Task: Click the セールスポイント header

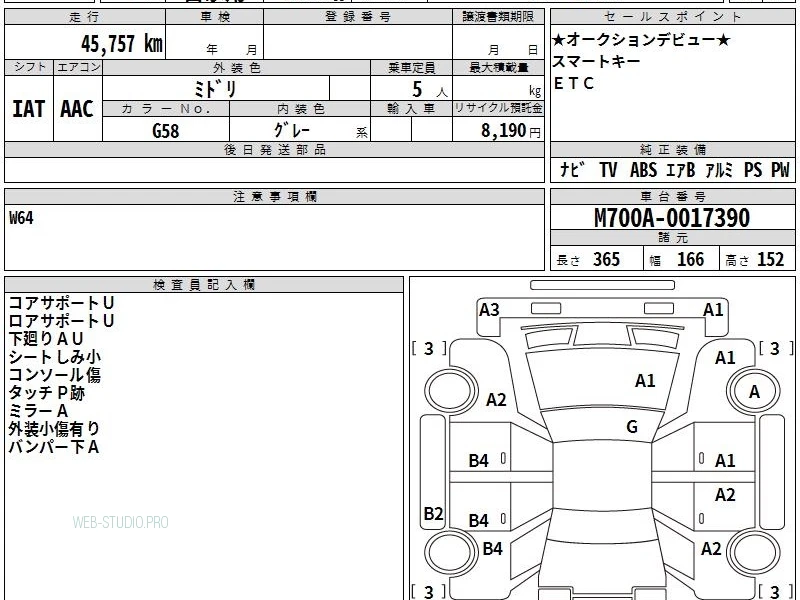Action: [x=672, y=17]
